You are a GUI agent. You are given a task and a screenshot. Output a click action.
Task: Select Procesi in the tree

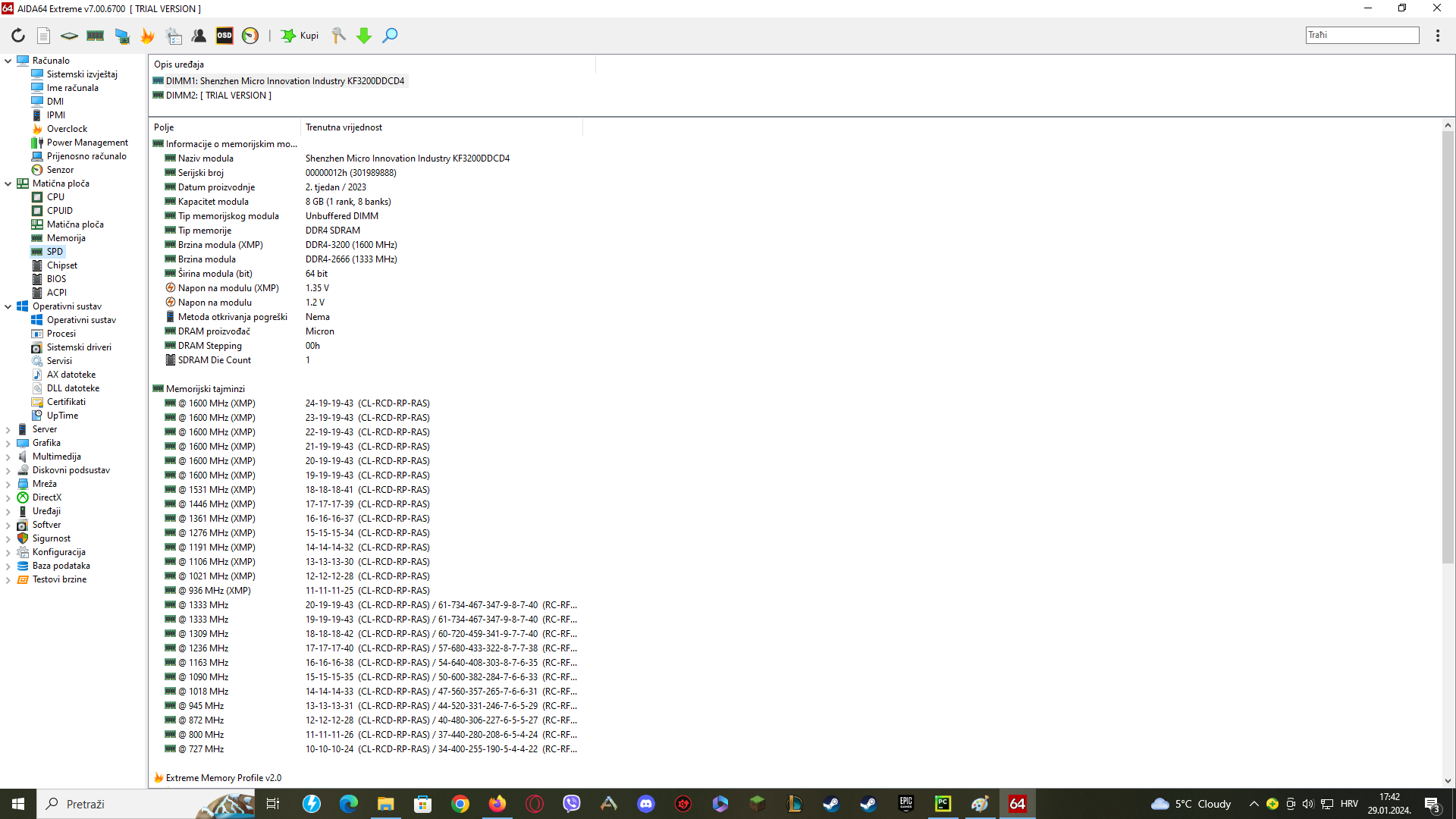coord(61,334)
